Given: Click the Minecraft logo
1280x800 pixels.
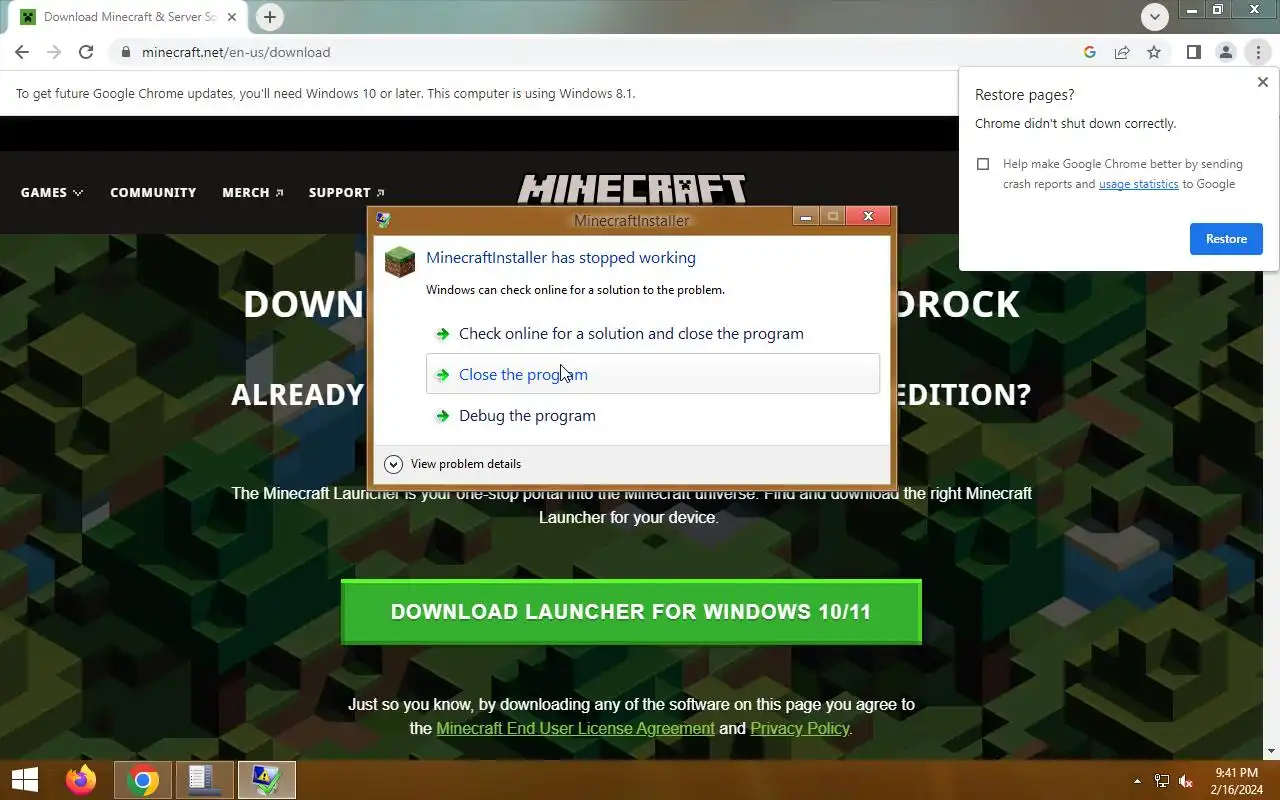Looking at the screenshot, I should point(632,189).
